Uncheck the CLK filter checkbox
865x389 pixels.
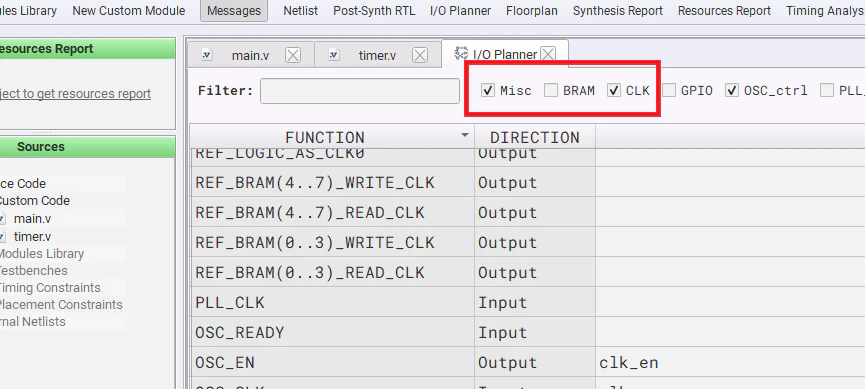point(614,90)
